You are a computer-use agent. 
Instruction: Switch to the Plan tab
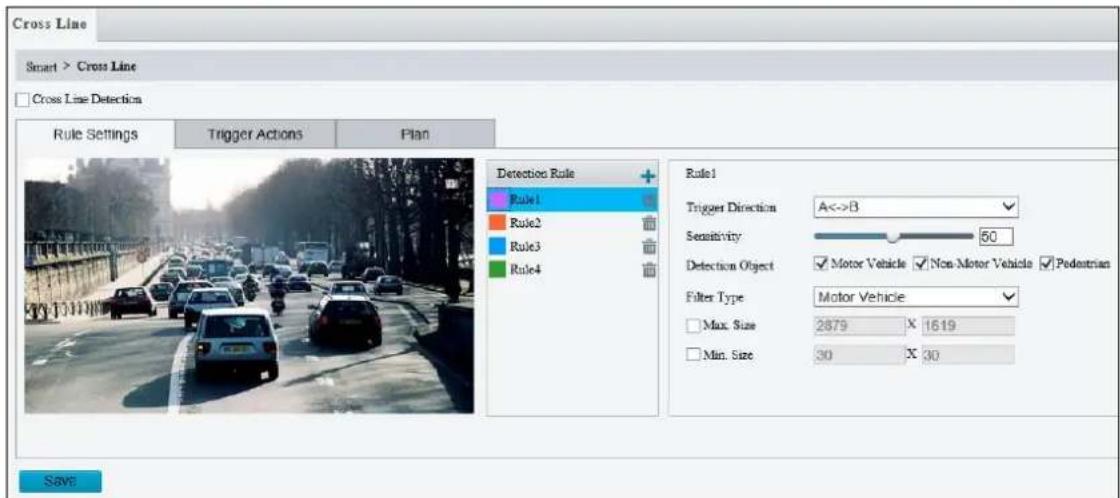click(x=415, y=134)
